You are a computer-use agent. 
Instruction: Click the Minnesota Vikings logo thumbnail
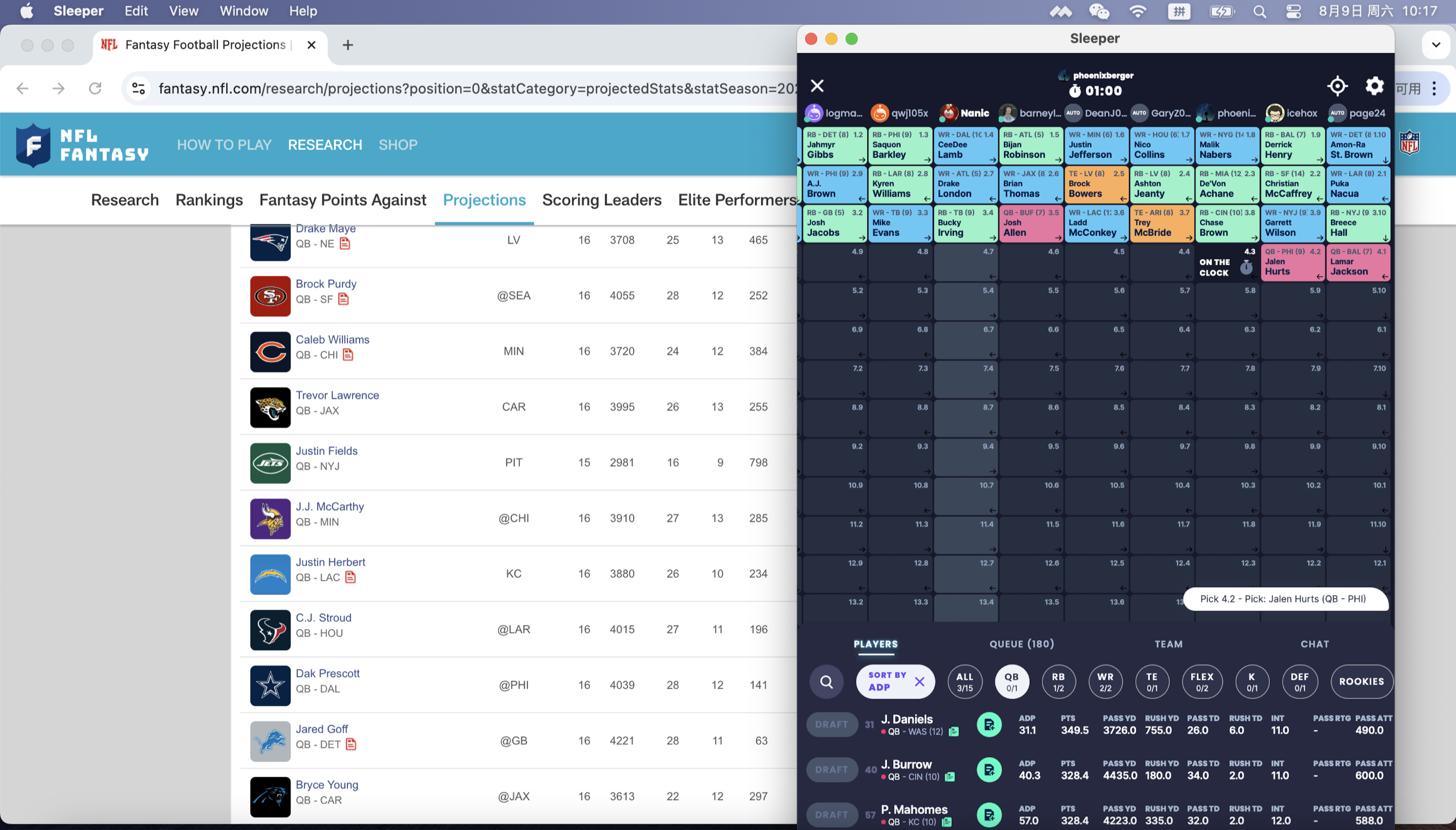point(270,518)
